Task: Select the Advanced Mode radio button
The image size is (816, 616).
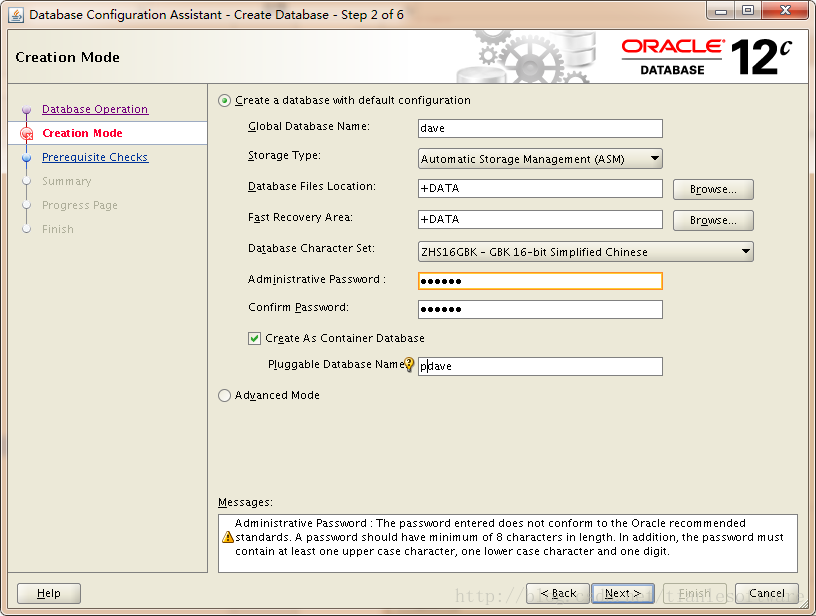Action: (224, 395)
